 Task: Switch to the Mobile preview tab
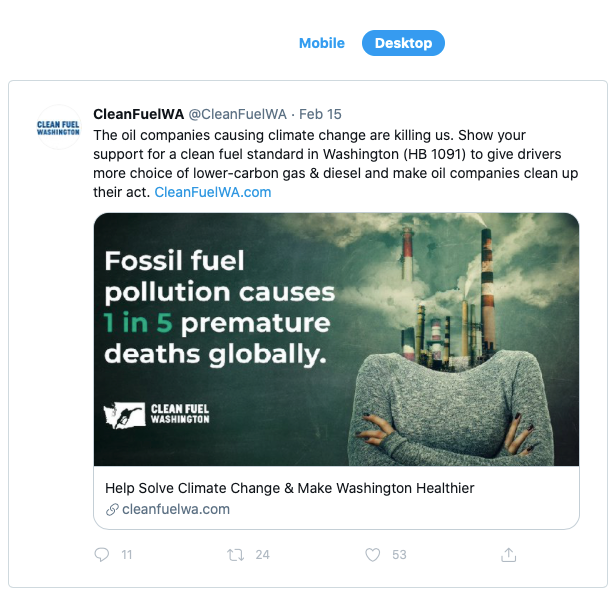tap(322, 43)
